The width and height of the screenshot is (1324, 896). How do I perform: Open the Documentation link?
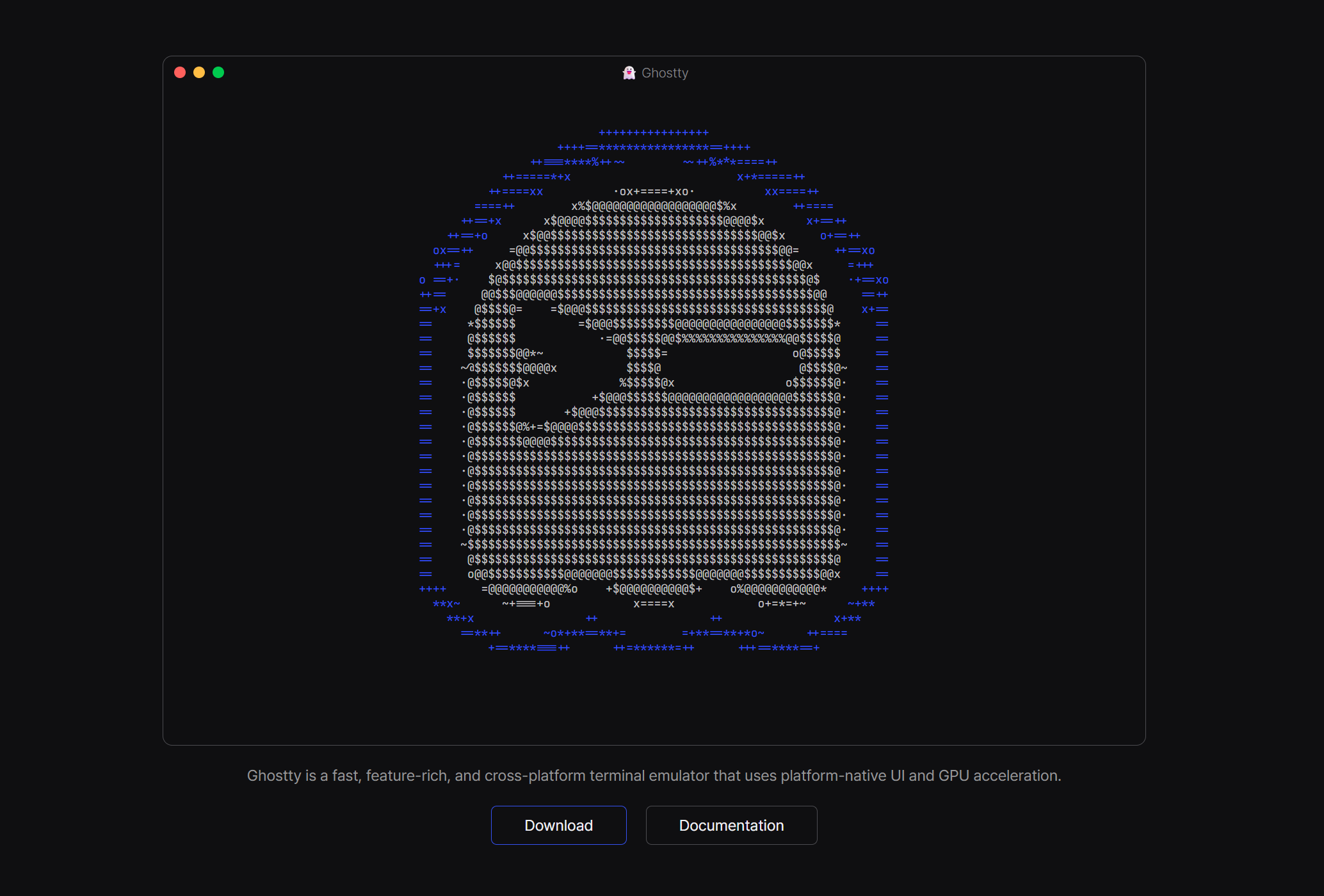pos(731,825)
